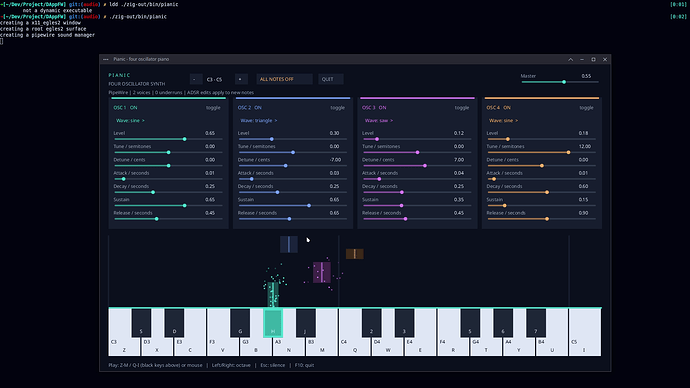Set the OSC 2 Attack seconds slider
690x388 pixels.
click(x=293, y=179)
